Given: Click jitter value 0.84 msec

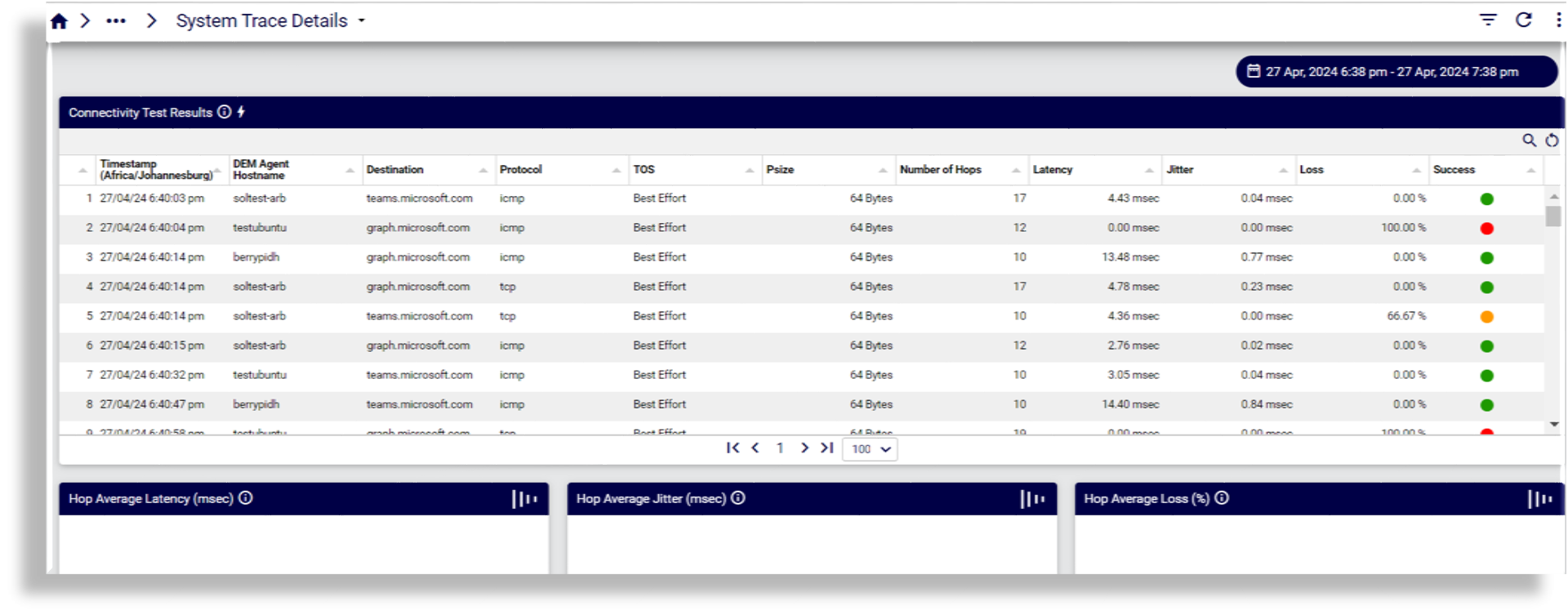Looking at the screenshot, I should tap(1267, 404).
